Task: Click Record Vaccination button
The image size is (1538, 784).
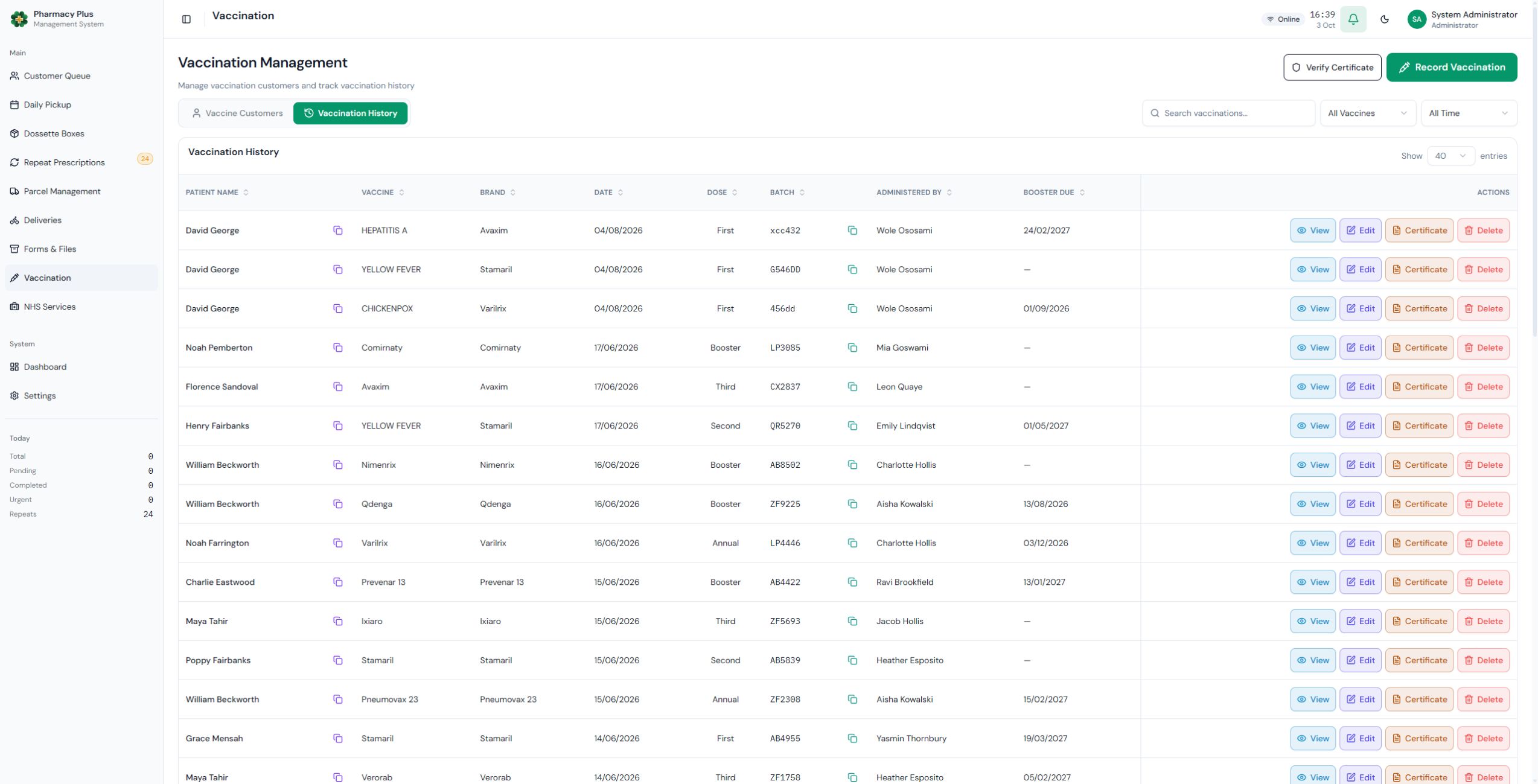Action: tap(1452, 68)
